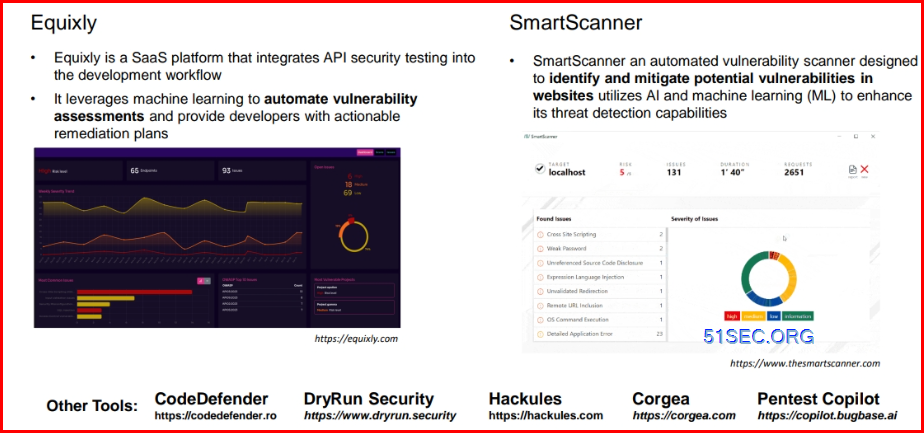The width and height of the screenshot is (924, 433).
Task: Click the blue low severity legend swatch
Action: click(x=774, y=316)
